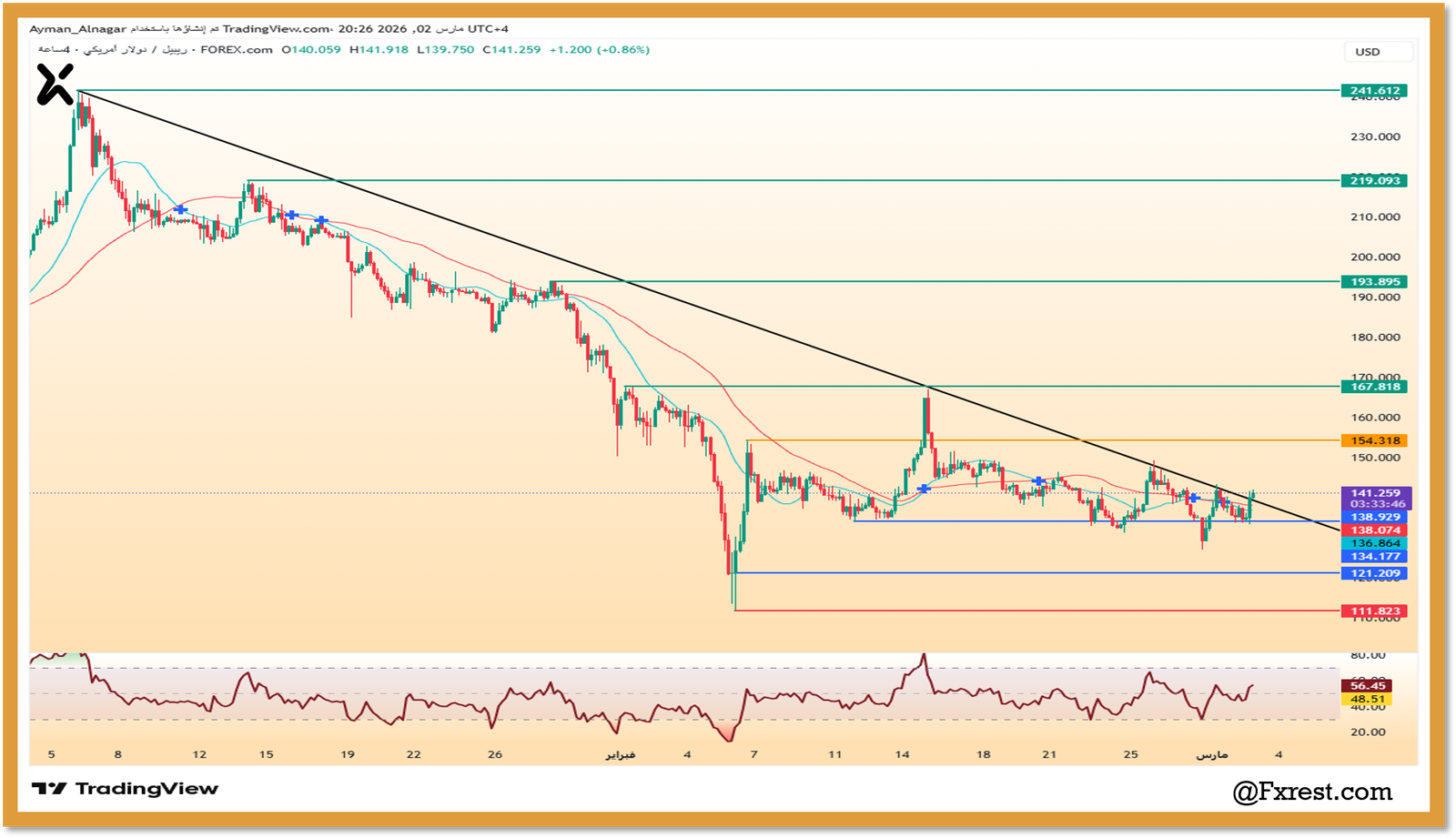Click the TradingView logo icon at bottom left

point(48,789)
